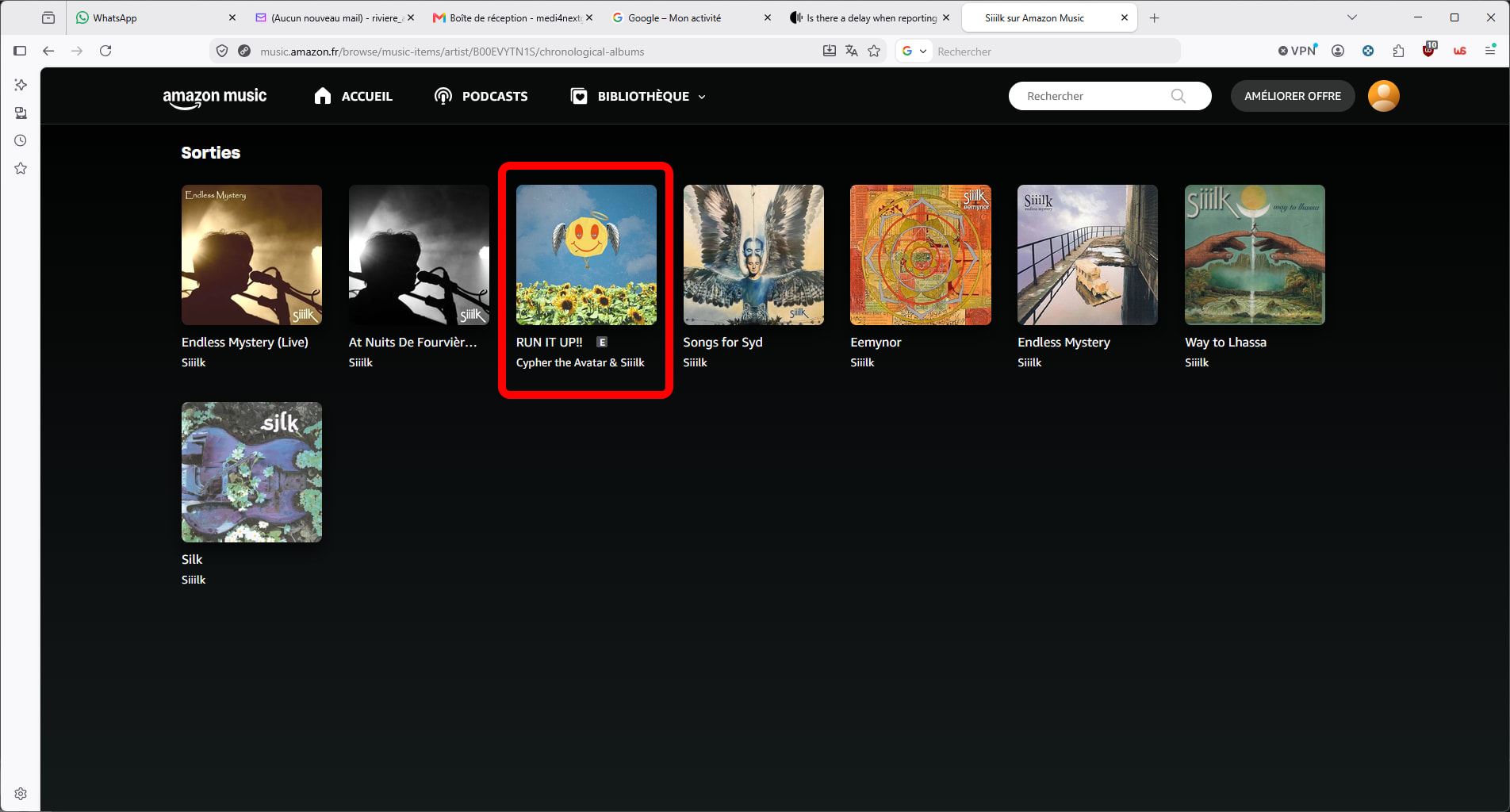Click the Silk album title link
The width and height of the screenshot is (1510, 812).
[192, 559]
